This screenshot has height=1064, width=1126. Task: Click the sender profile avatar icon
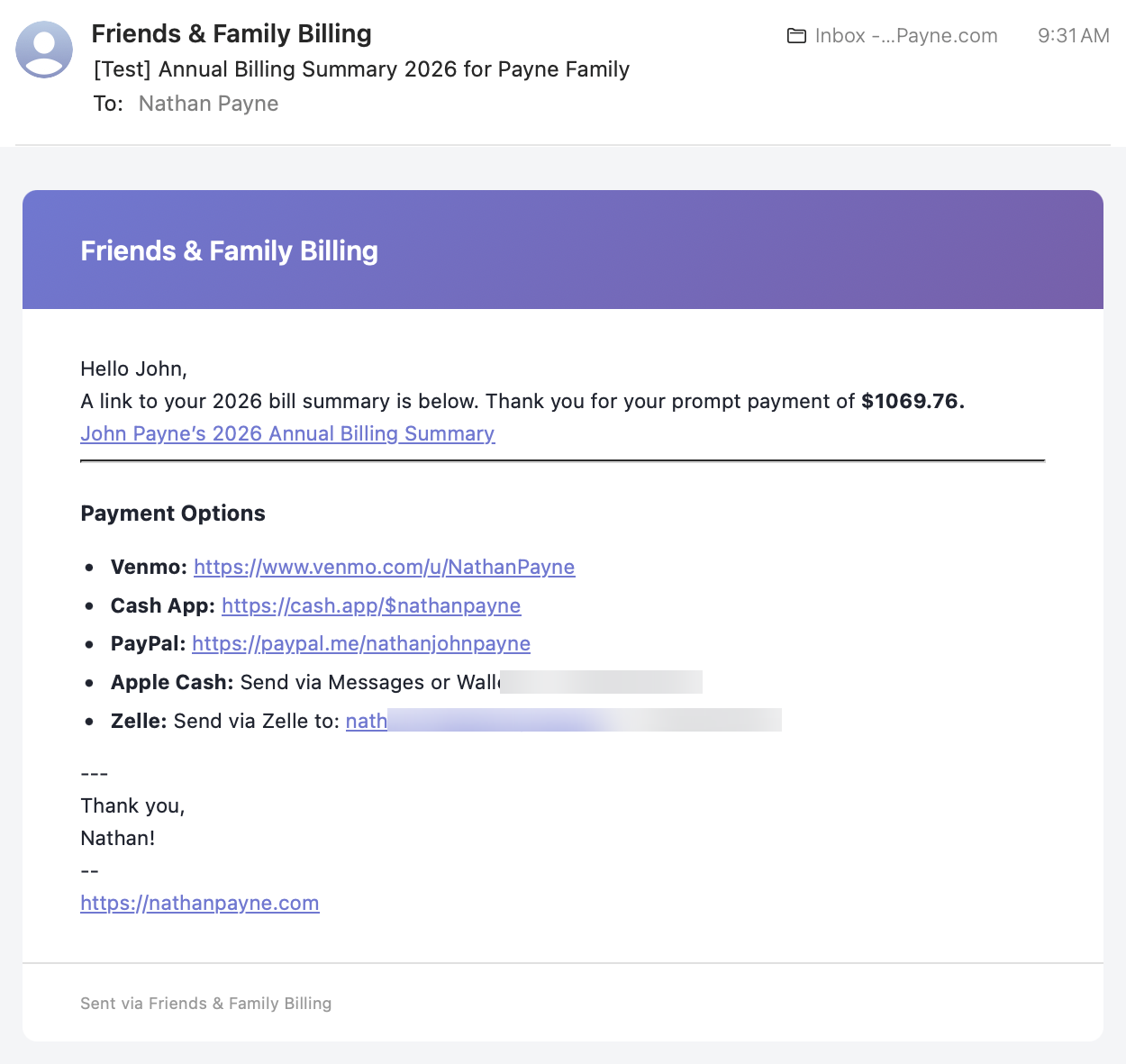44,50
